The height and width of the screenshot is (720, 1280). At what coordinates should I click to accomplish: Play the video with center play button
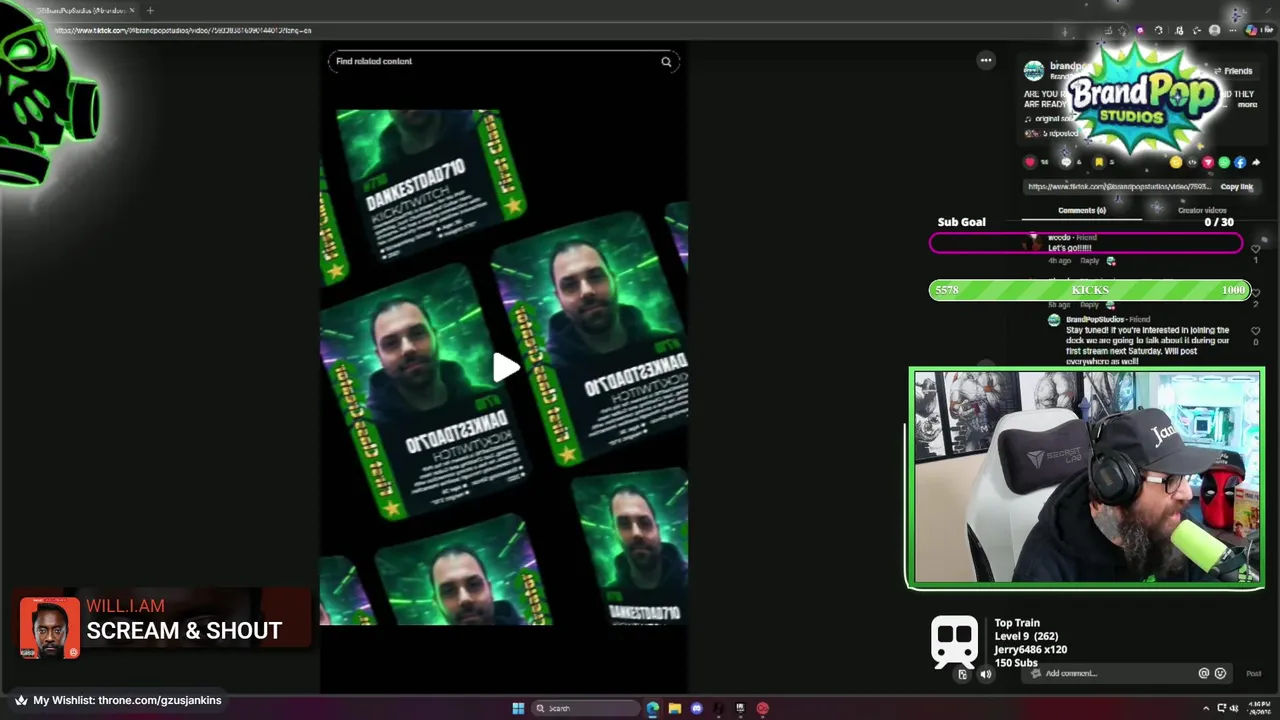coord(506,367)
